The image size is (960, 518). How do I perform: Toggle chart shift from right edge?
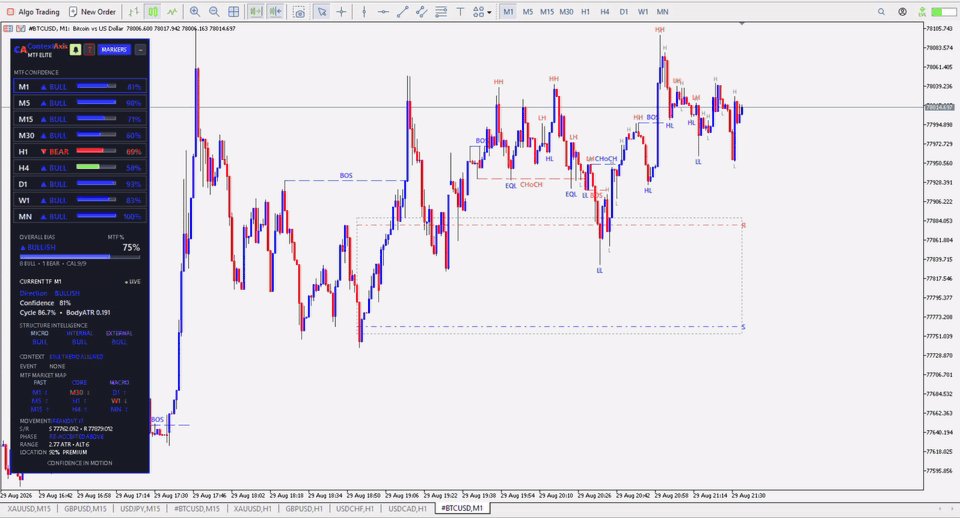point(276,12)
